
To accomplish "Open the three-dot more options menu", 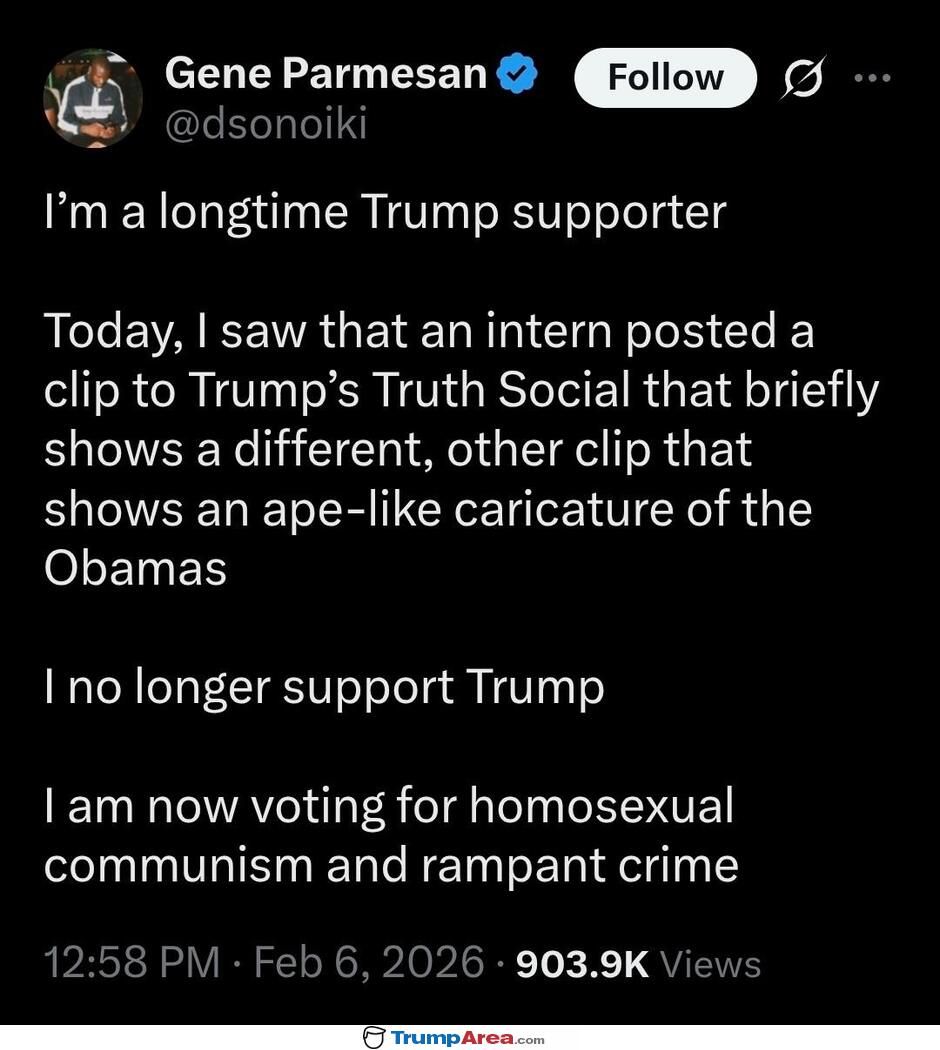I will (871, 77).
